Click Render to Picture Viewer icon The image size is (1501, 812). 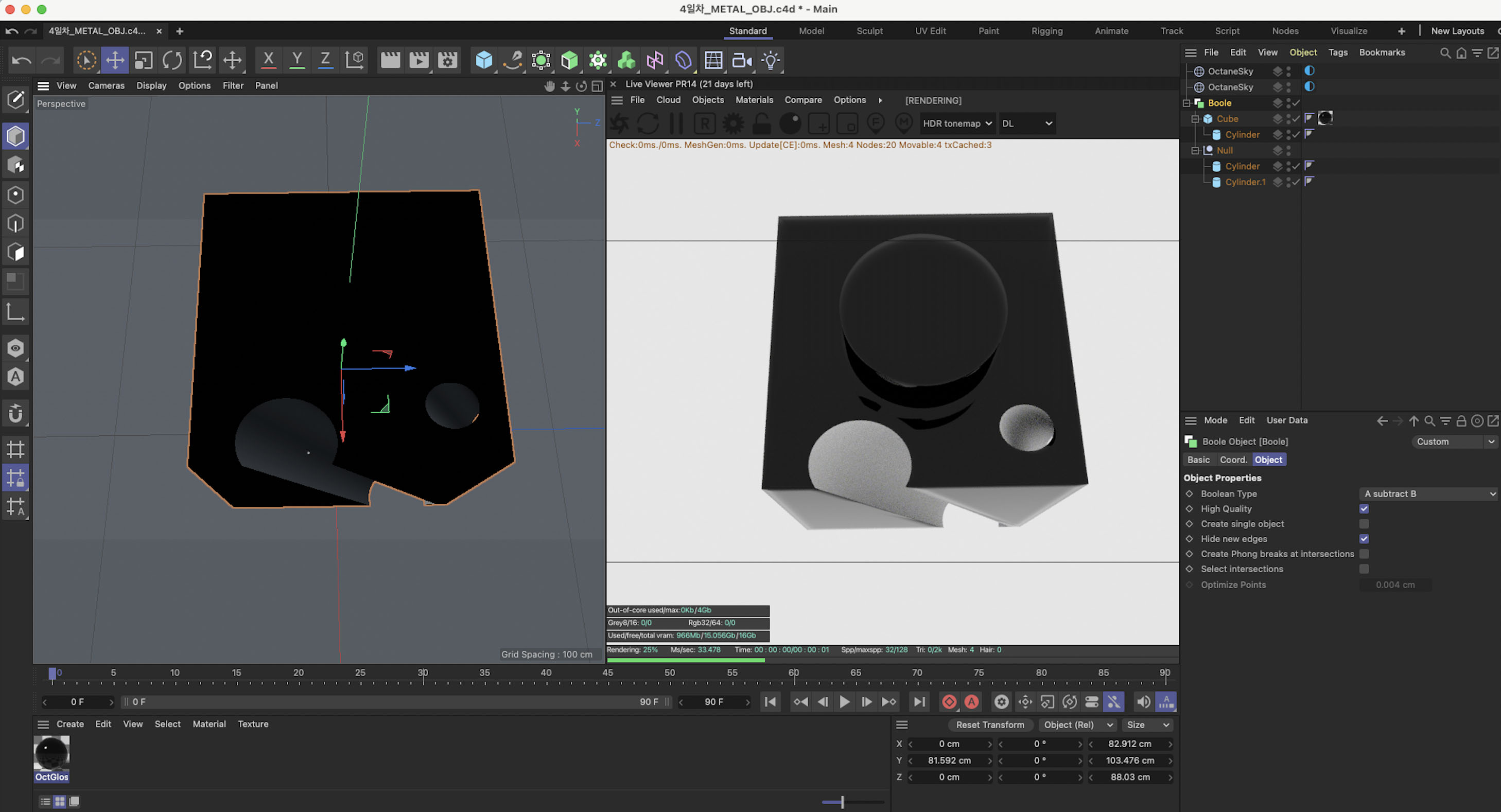pos(419,60)
